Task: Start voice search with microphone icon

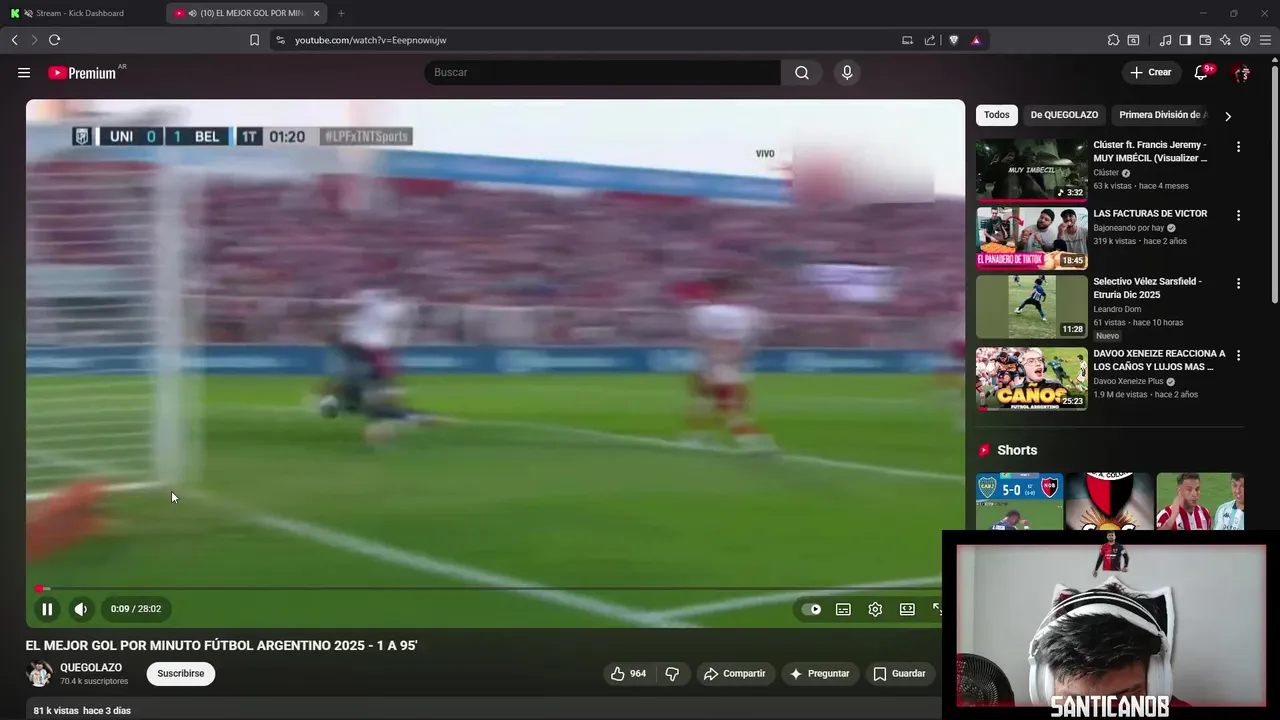Action: [x=847, y=73]
